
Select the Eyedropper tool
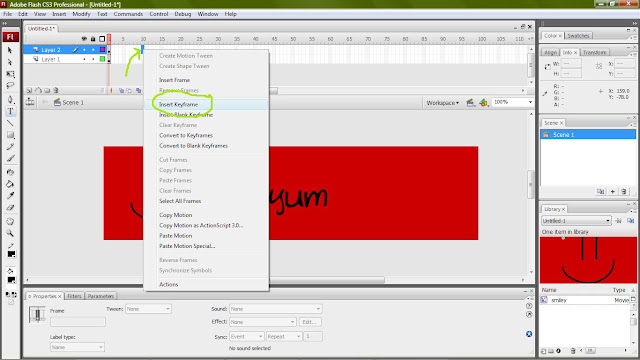click(x=11, y=196)
